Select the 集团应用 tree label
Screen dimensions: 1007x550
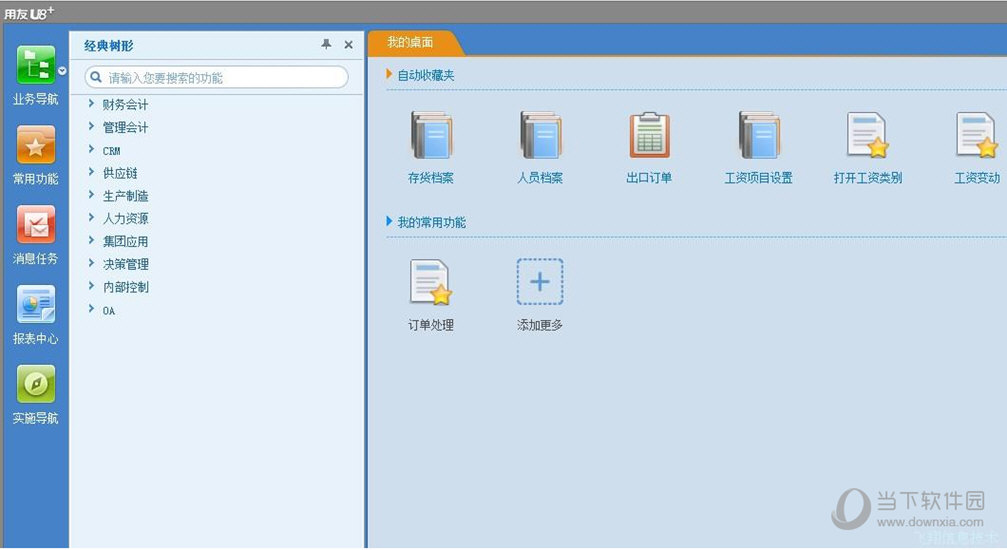pyautogui.click(x=125, y=242)
